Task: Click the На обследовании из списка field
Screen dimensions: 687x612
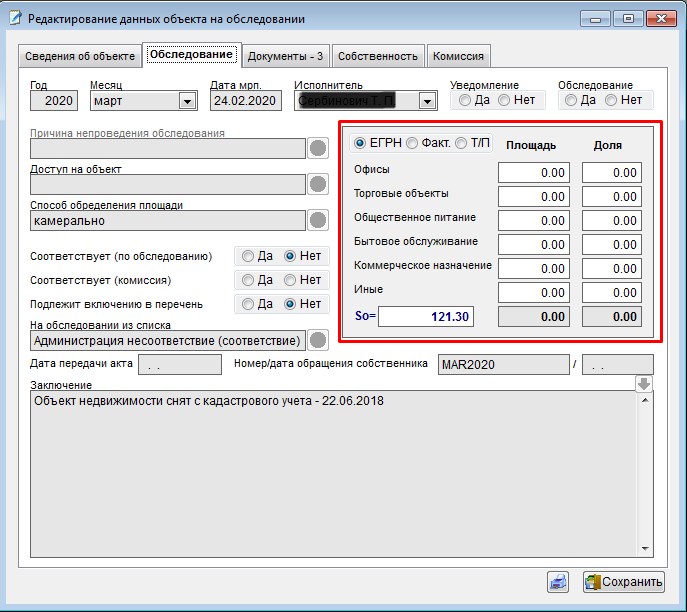Action: click(x=168, y=340)
